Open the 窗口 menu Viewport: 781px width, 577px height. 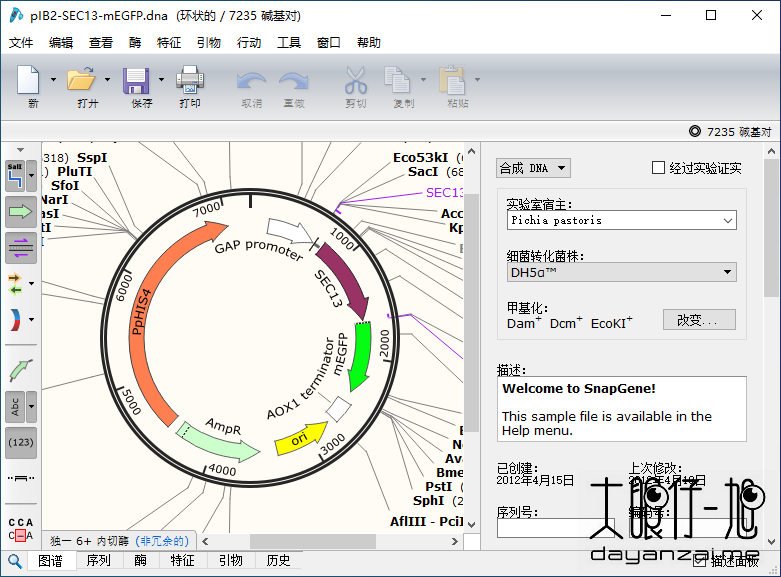pos(329,43)
